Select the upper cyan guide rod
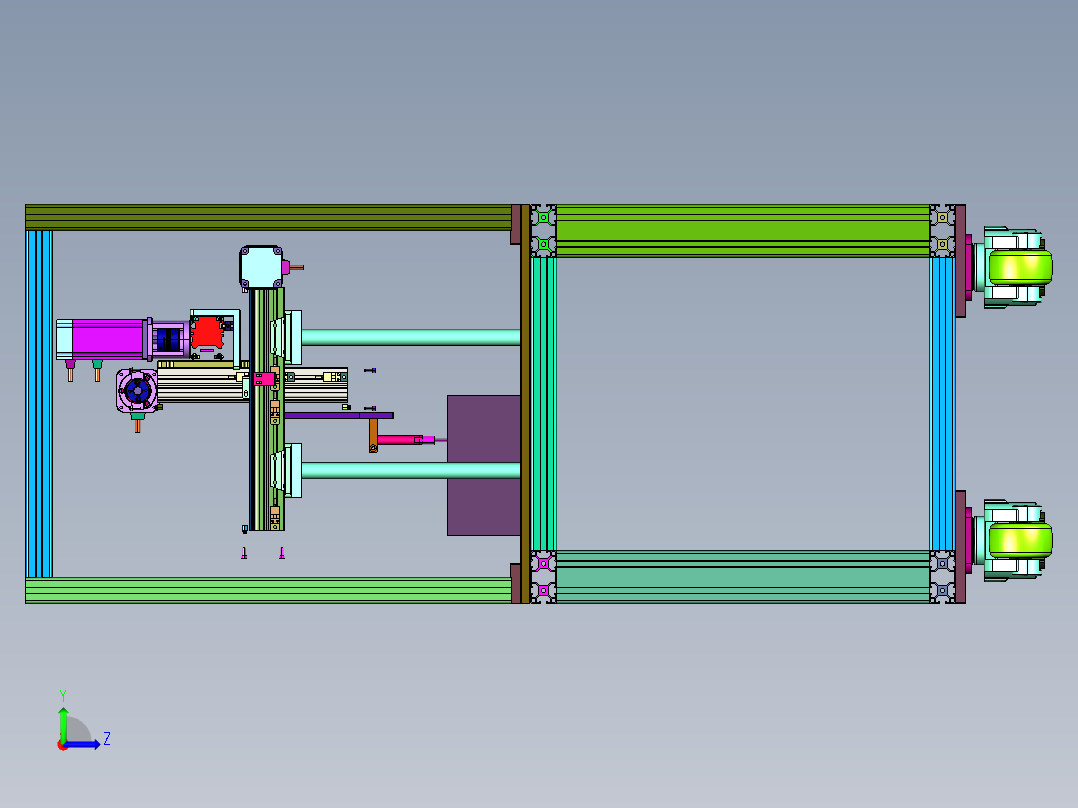 pos(410,337)
